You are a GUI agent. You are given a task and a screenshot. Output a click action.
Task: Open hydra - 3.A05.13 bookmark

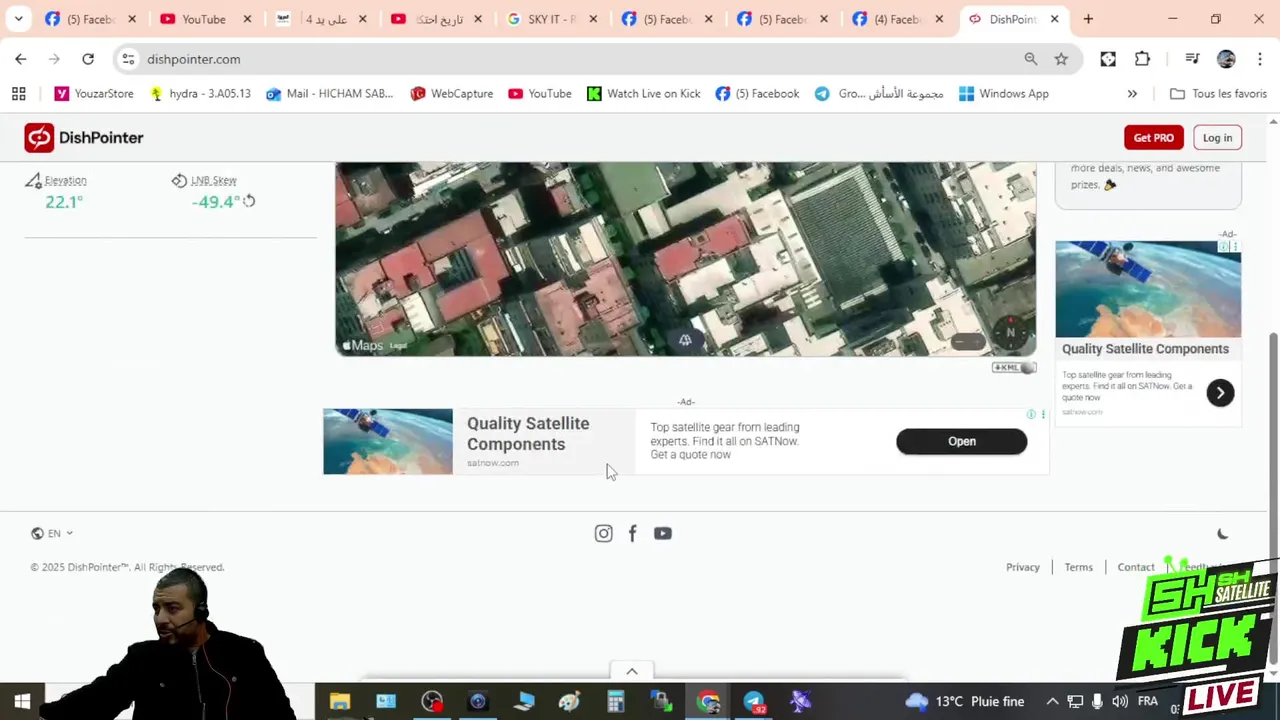[200, 94]
